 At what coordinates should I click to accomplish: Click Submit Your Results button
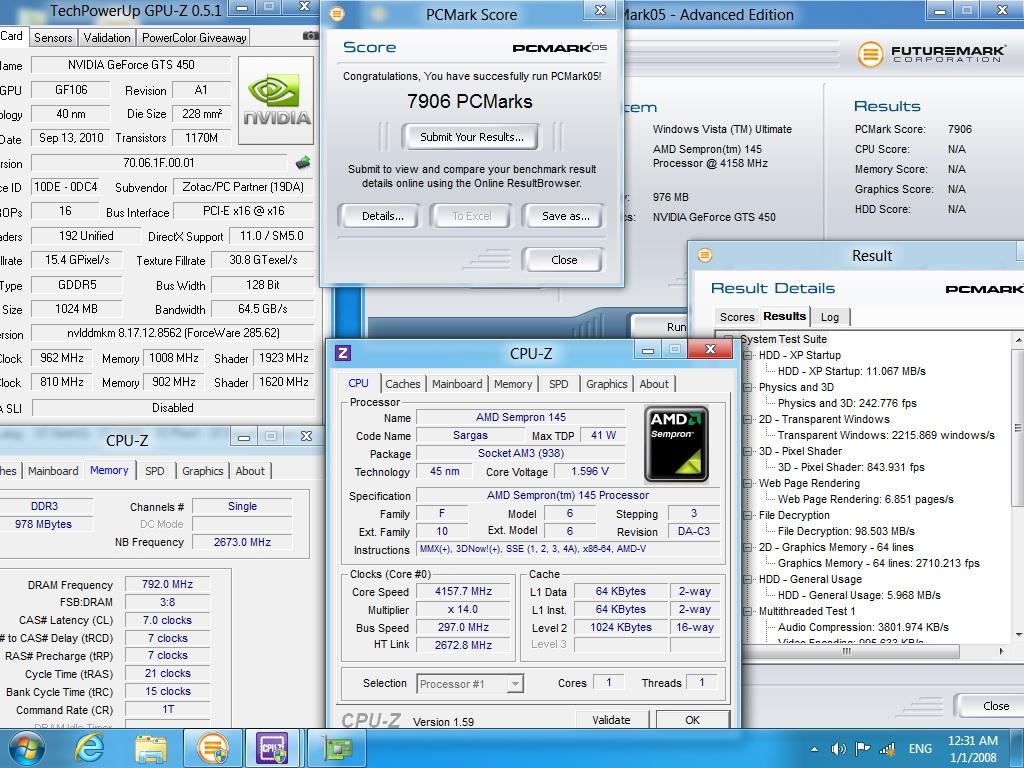coord(472,137)
